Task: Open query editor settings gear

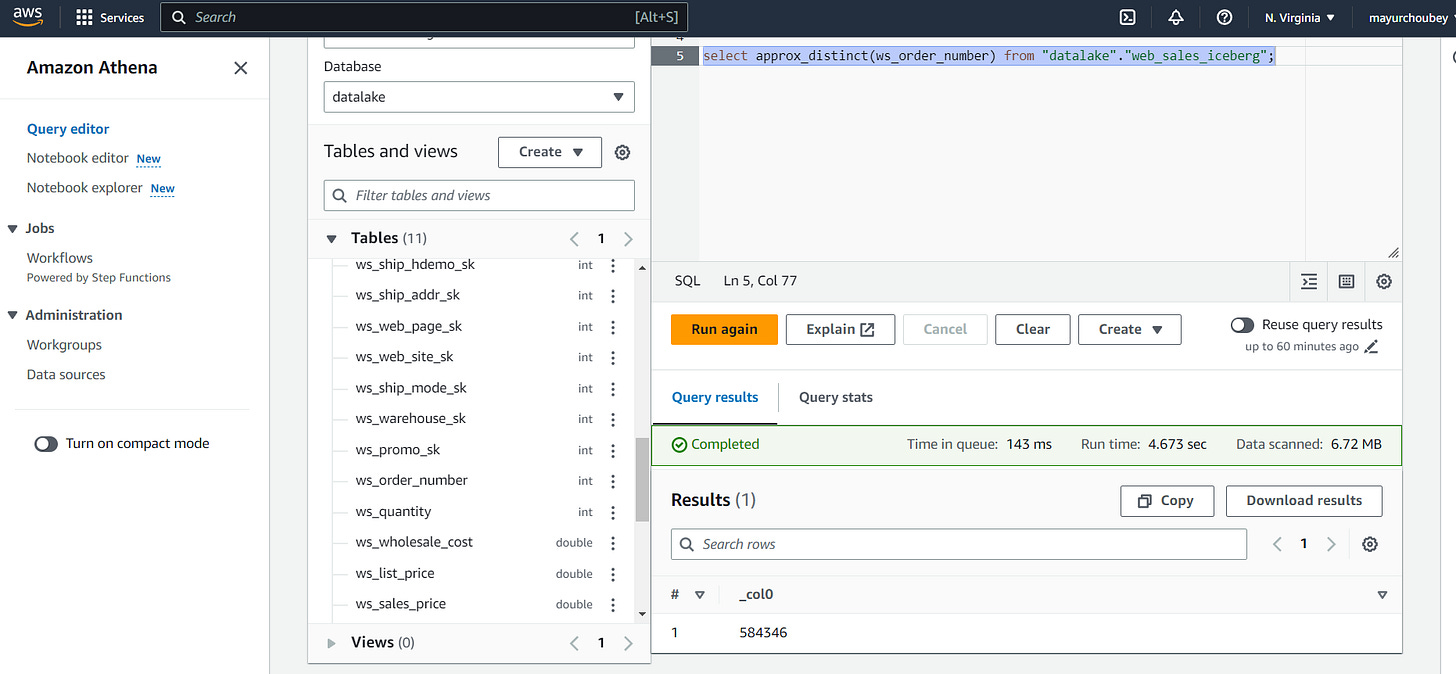Action: [1384, 281]
